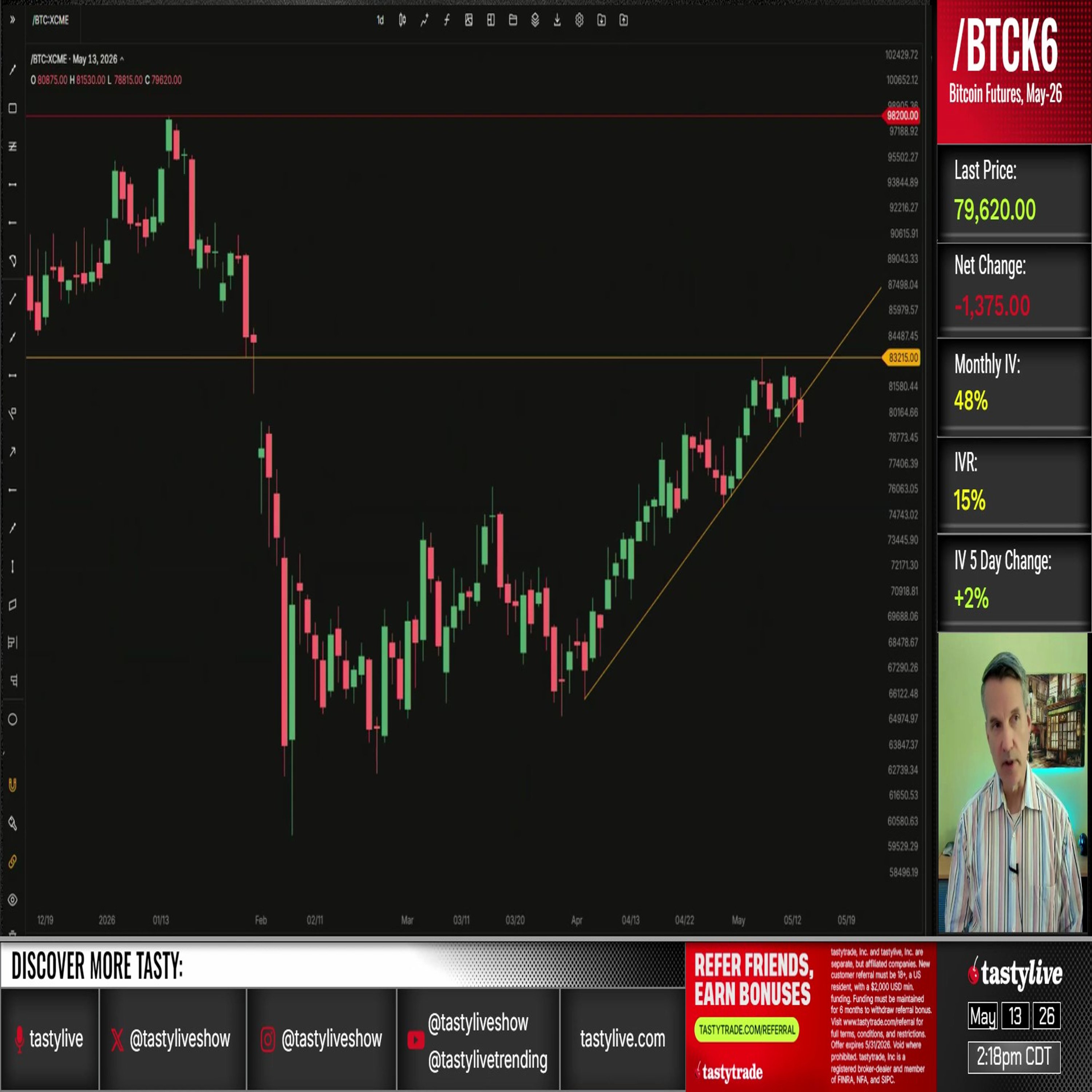Open the candlestick chart type menu
The image size is (1092, 1092).
(x=403, y=20)
